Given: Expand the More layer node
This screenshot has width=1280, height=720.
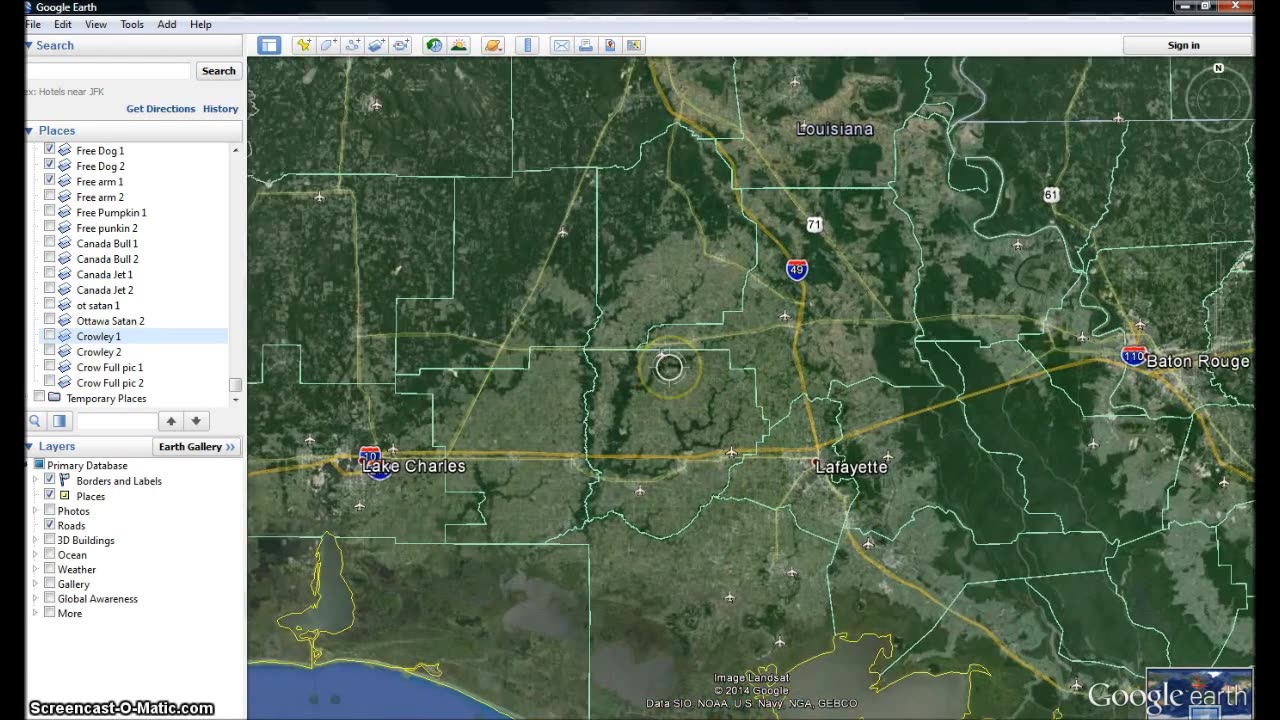Looking at the screenshot, I should pos(37,613).
